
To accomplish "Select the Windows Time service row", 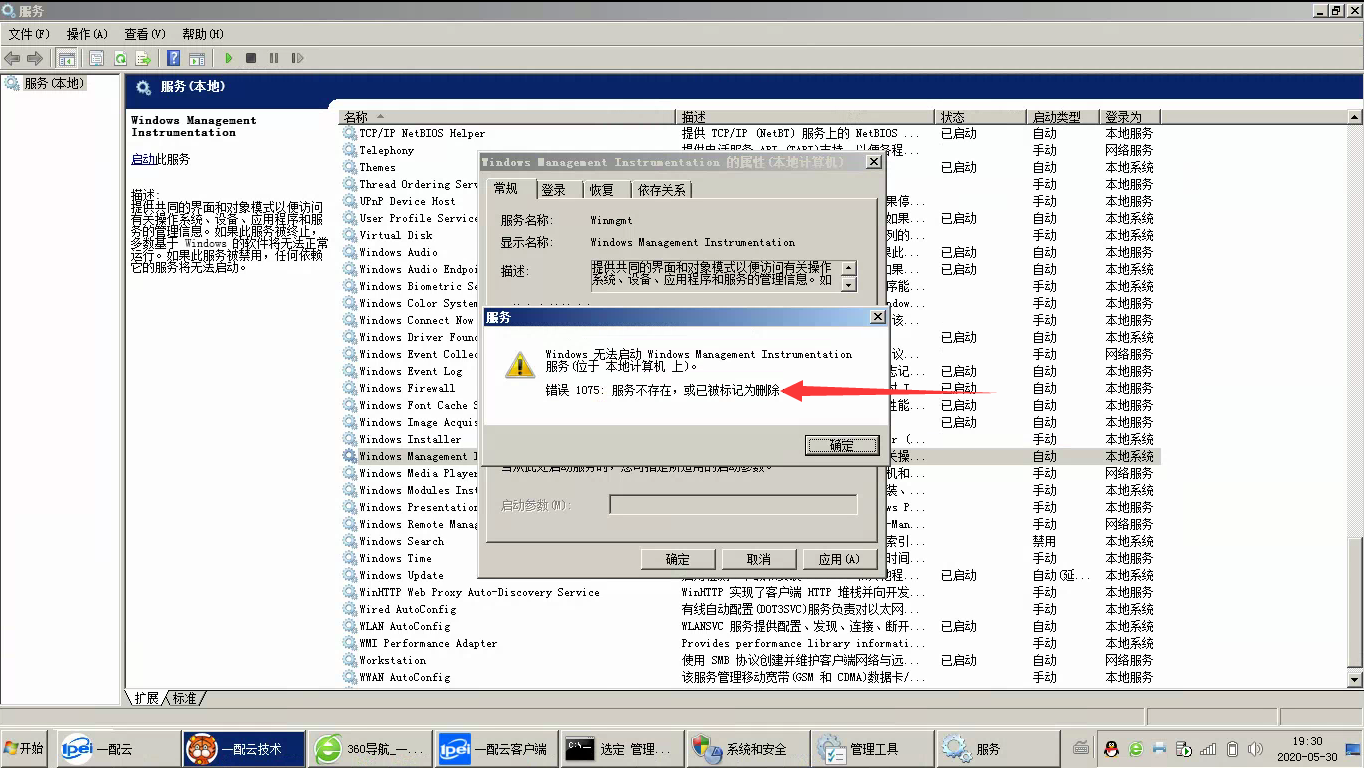I will coord(750,558).
